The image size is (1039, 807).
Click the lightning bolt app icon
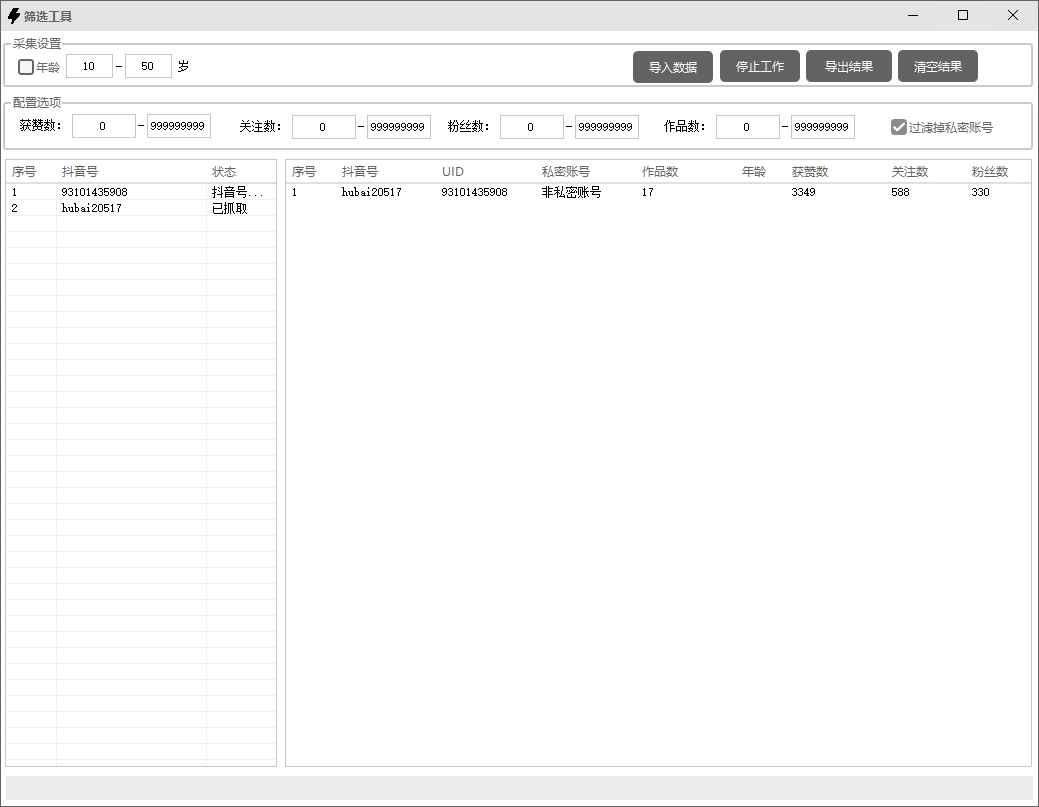[13, 15]
